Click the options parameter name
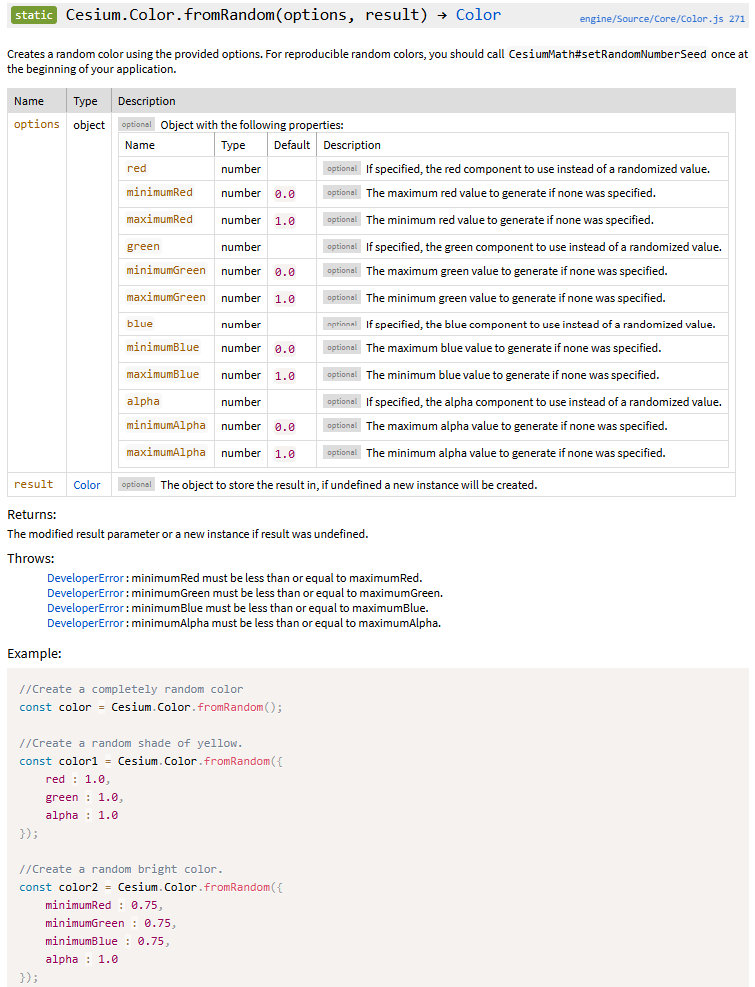Screen dimensions: 755x987 pyautogui.click(x=37, y=124)
